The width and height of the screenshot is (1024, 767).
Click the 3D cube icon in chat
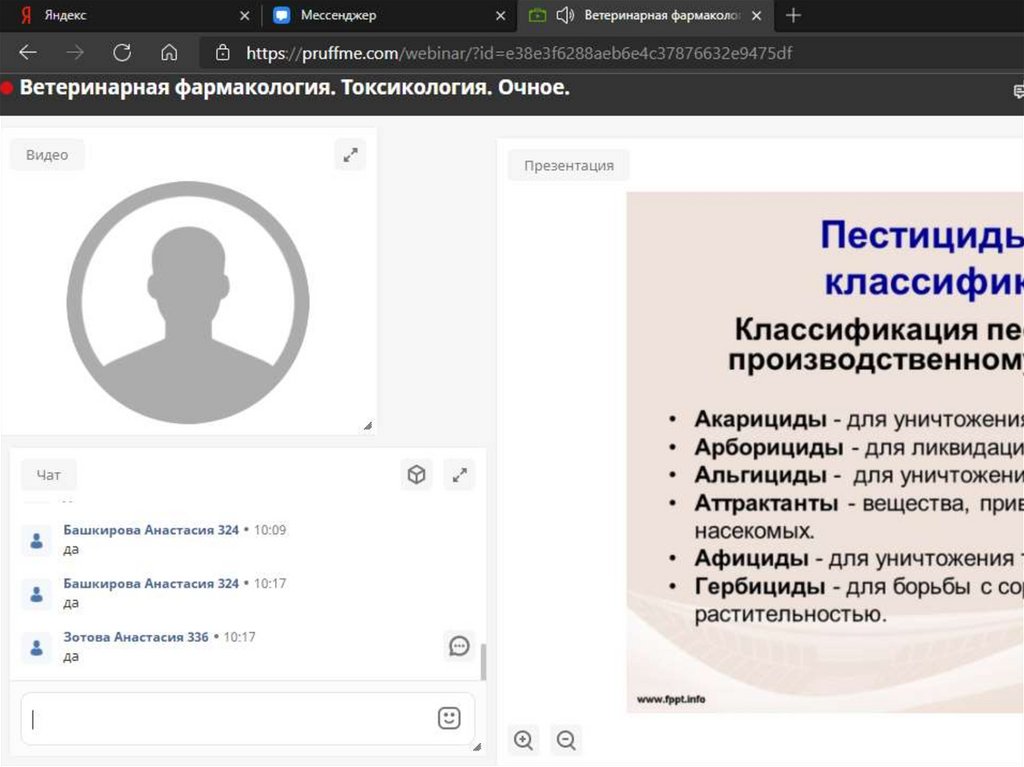click(416, 475)
